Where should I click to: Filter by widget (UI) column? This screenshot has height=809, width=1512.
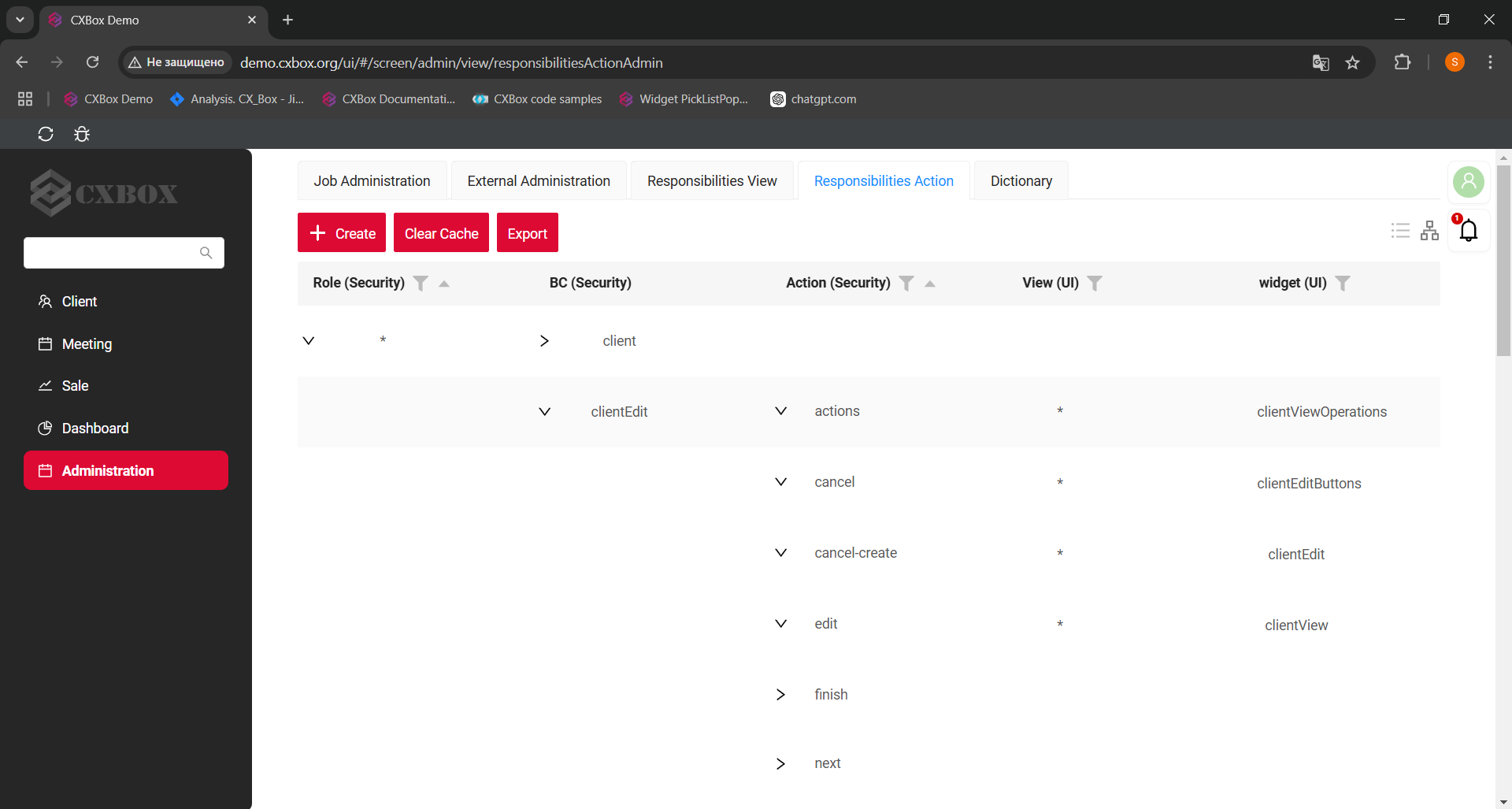point(1343,284)
